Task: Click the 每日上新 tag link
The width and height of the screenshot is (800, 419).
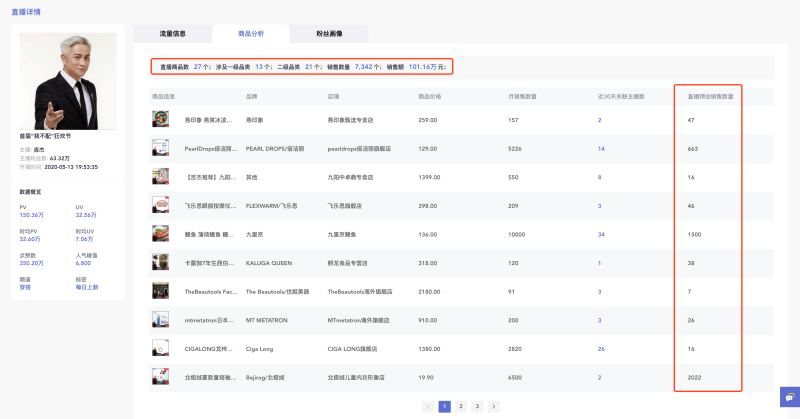Action: (x=87, y=287)
